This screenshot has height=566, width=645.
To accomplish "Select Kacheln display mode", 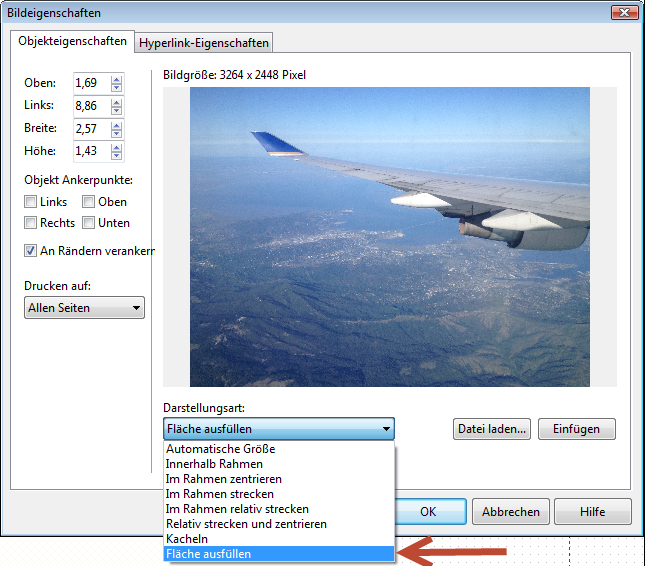I will point(187,539).
